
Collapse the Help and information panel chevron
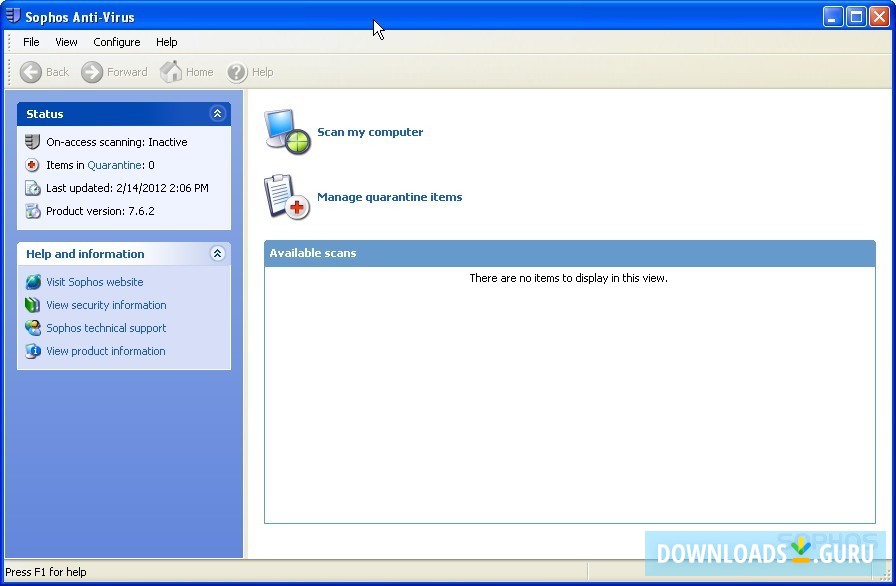pos(217,254)
